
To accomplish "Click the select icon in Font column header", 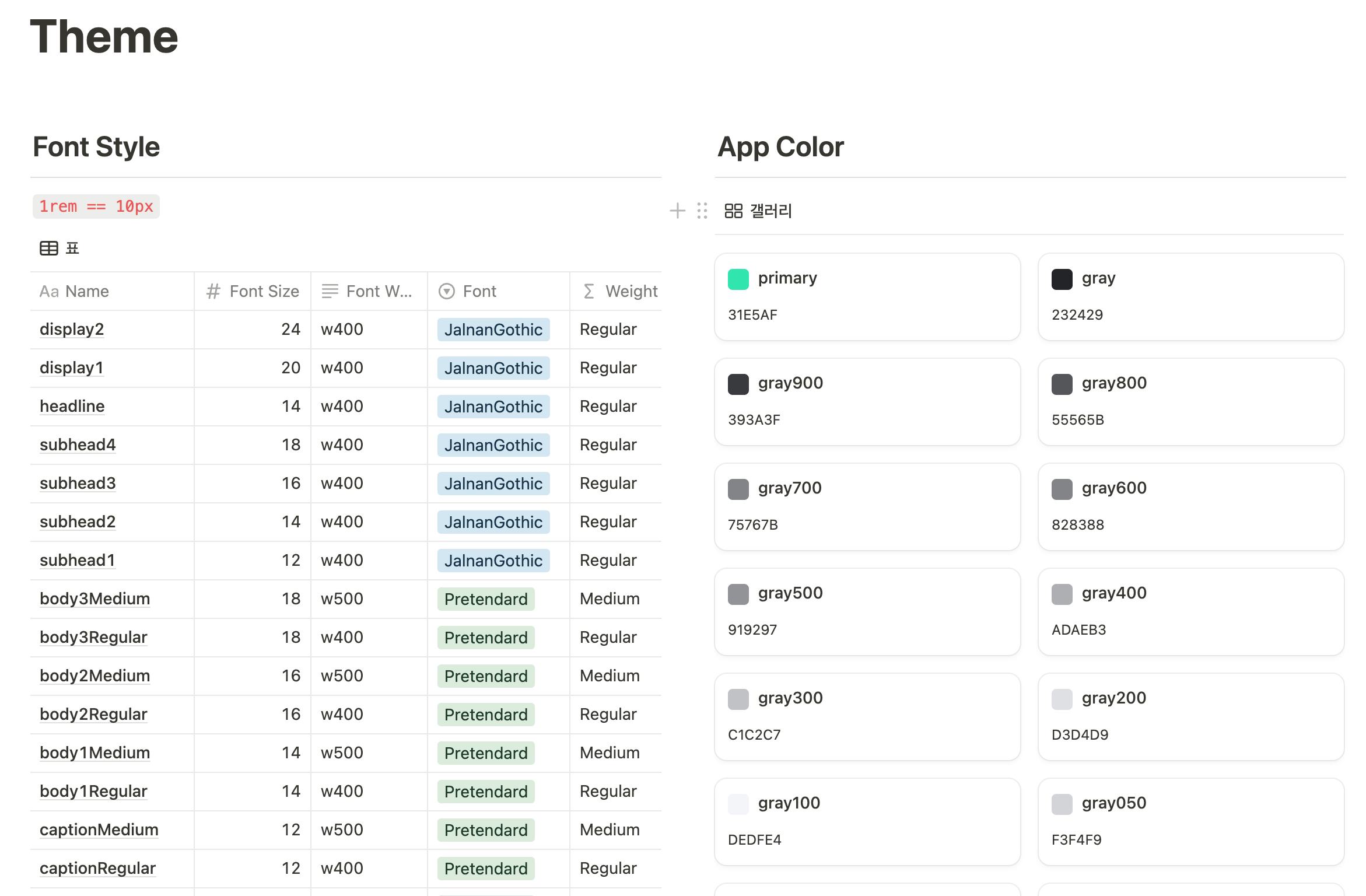I will pyautogui.click(x=447, y=291).
